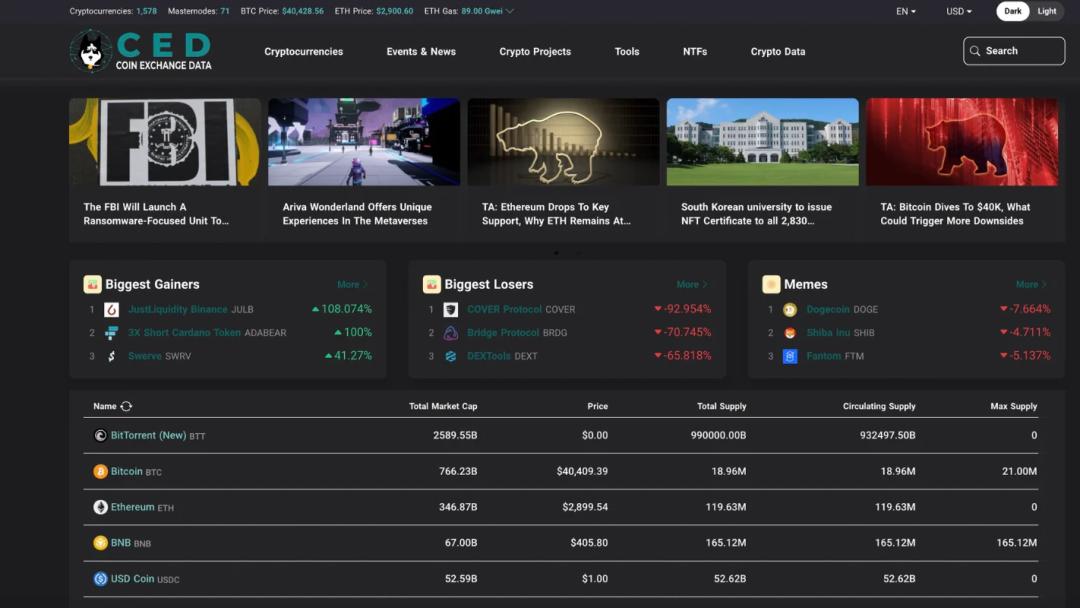Screen dimensions: 1080x608
Task: Click the Biggest Losers section icon
Action: pos(432,284)
